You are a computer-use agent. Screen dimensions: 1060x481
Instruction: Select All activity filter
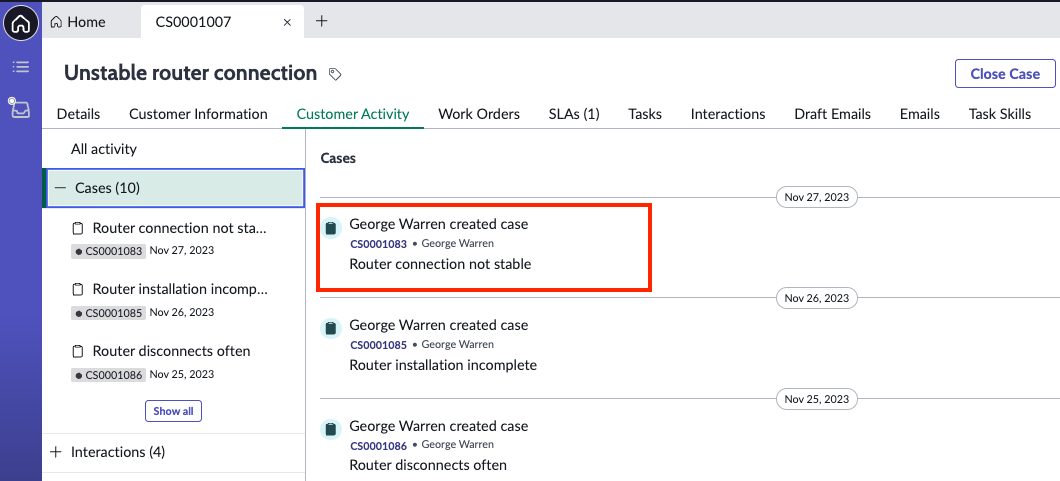pos(103,149)
